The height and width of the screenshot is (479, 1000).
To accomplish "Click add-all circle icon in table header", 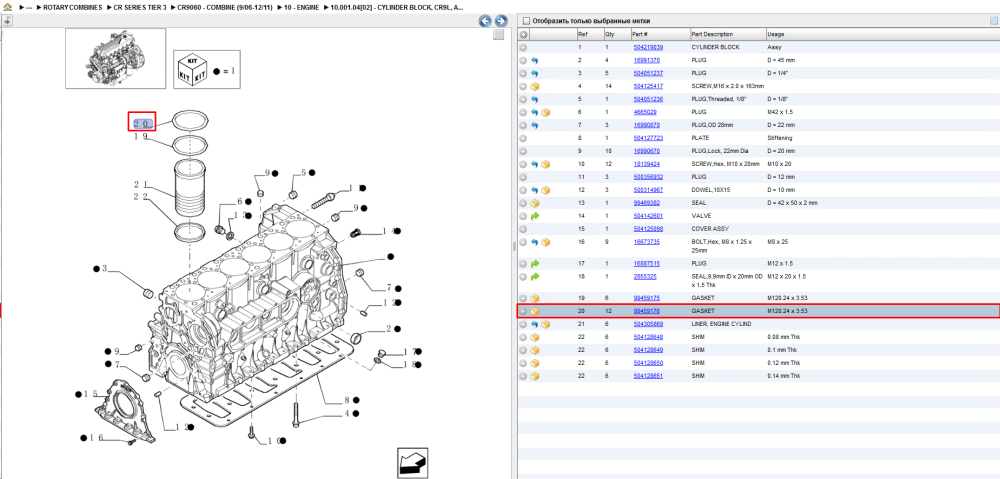I will point(523,34).
